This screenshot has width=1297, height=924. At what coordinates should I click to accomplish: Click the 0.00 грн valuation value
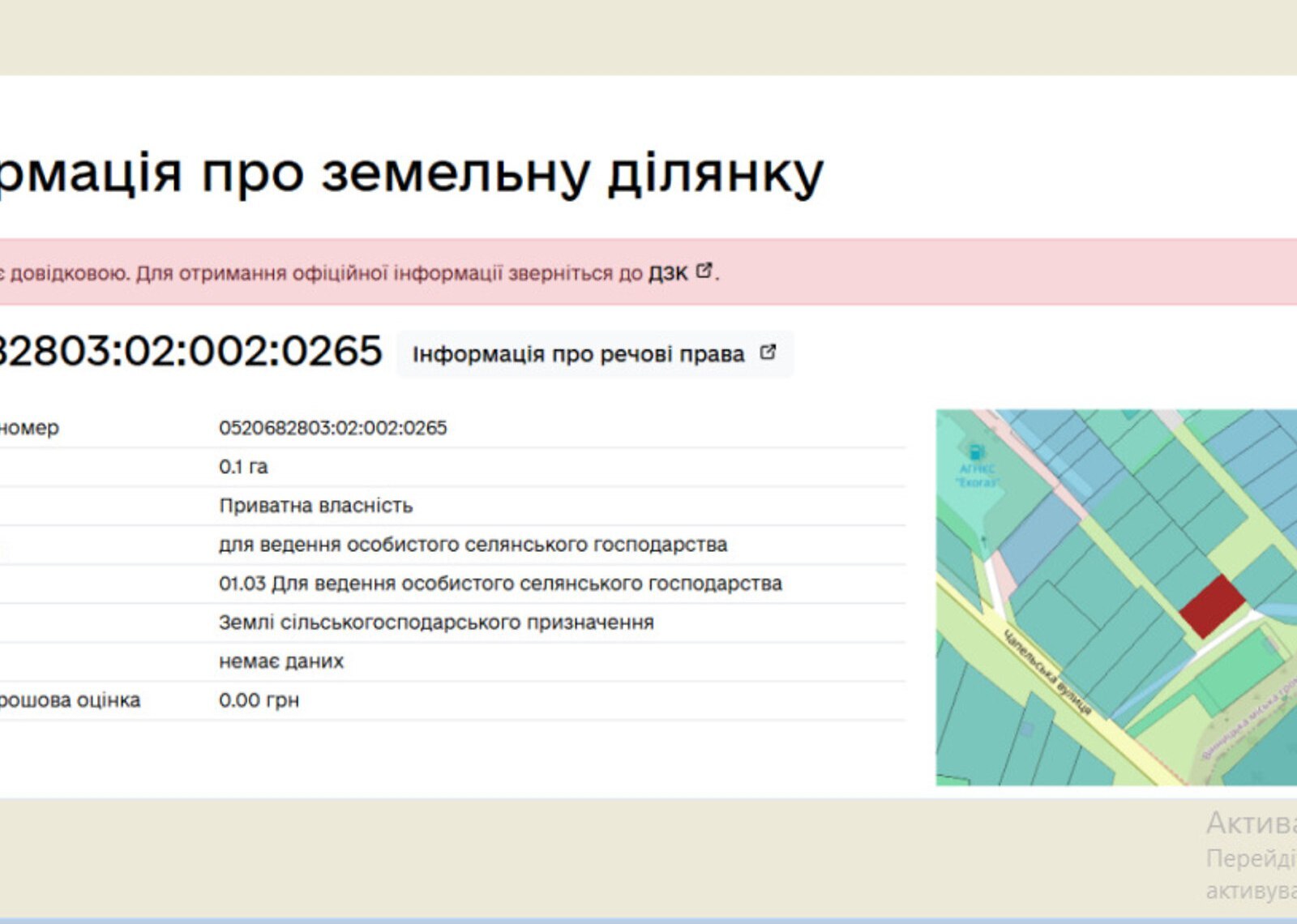pyautogui.click(x=259, y=700)
